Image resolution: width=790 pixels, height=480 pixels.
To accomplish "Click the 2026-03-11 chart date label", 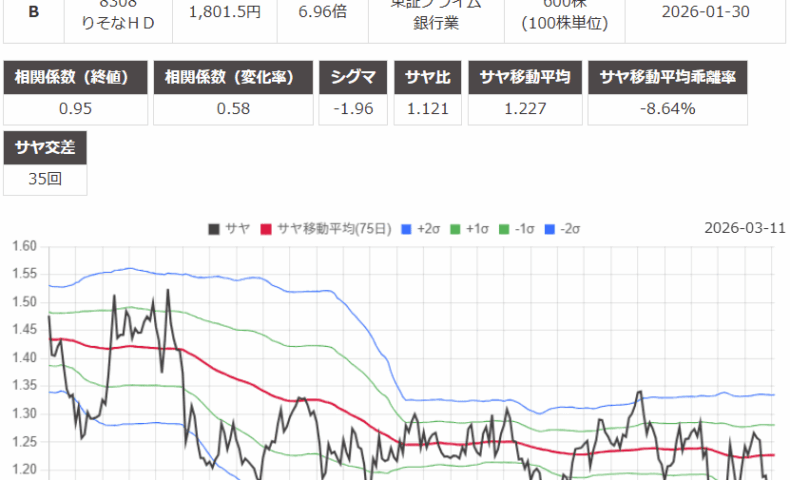I will (744, 228).
